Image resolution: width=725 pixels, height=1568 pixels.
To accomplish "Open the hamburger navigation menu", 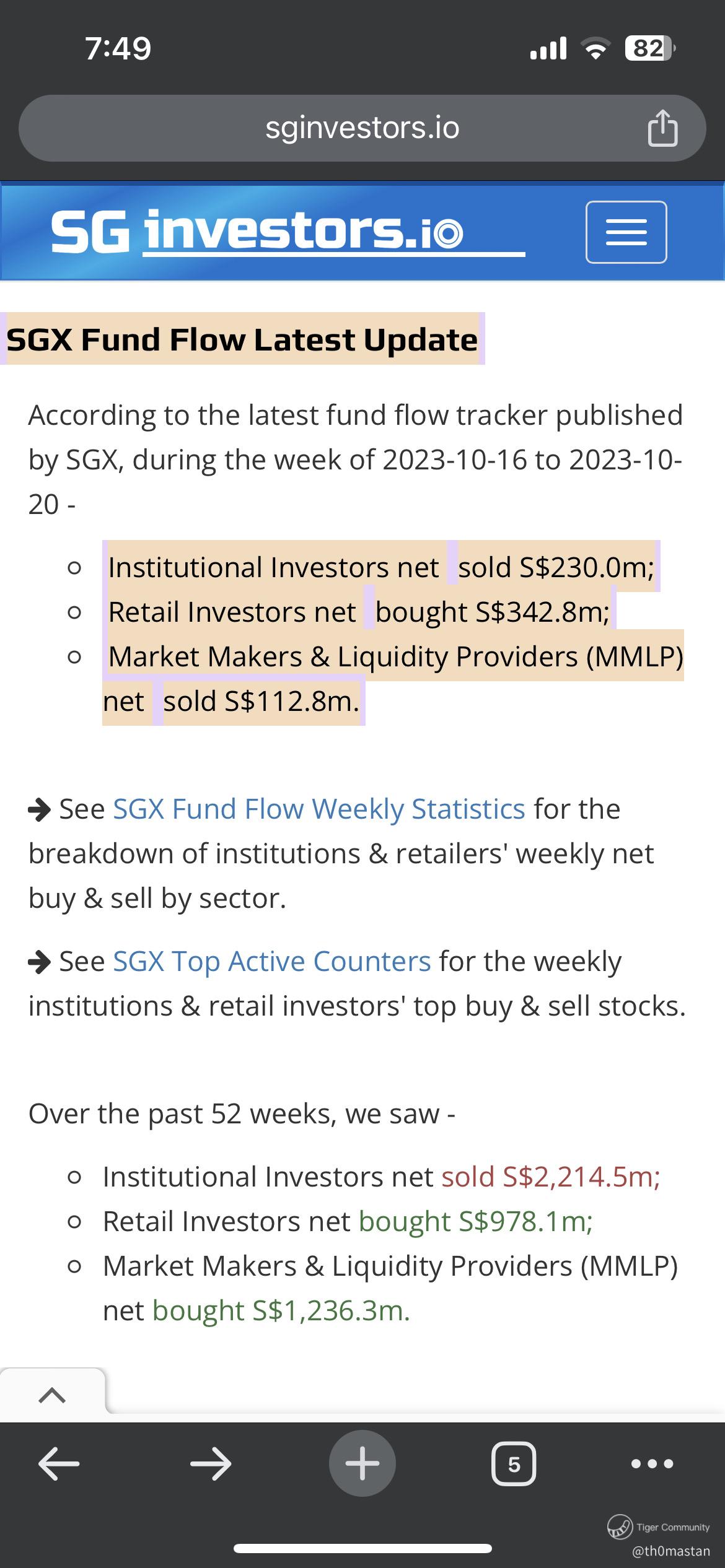I will (626, 232).
